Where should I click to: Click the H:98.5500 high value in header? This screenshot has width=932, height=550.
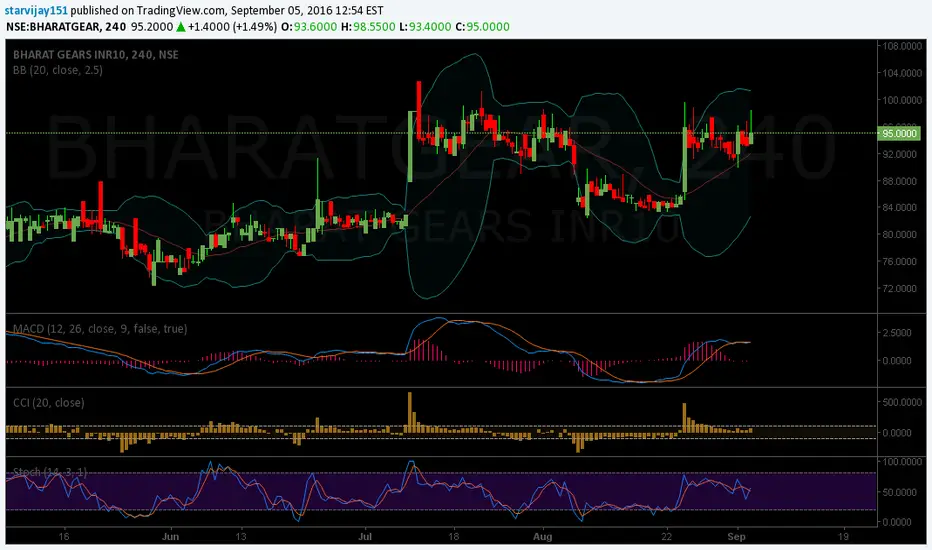(x=368, y=27)
